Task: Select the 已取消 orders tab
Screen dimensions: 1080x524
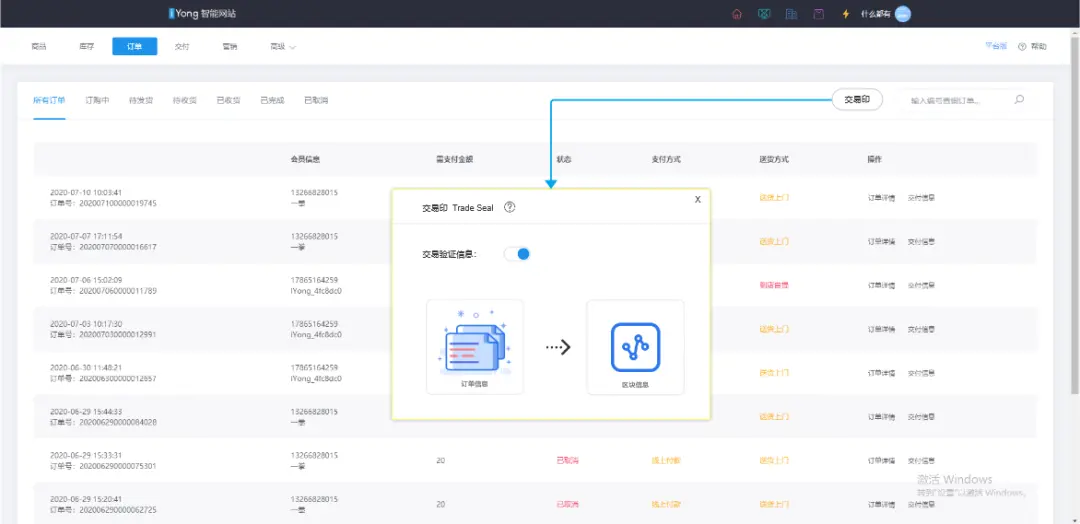Action: [316, 101]
